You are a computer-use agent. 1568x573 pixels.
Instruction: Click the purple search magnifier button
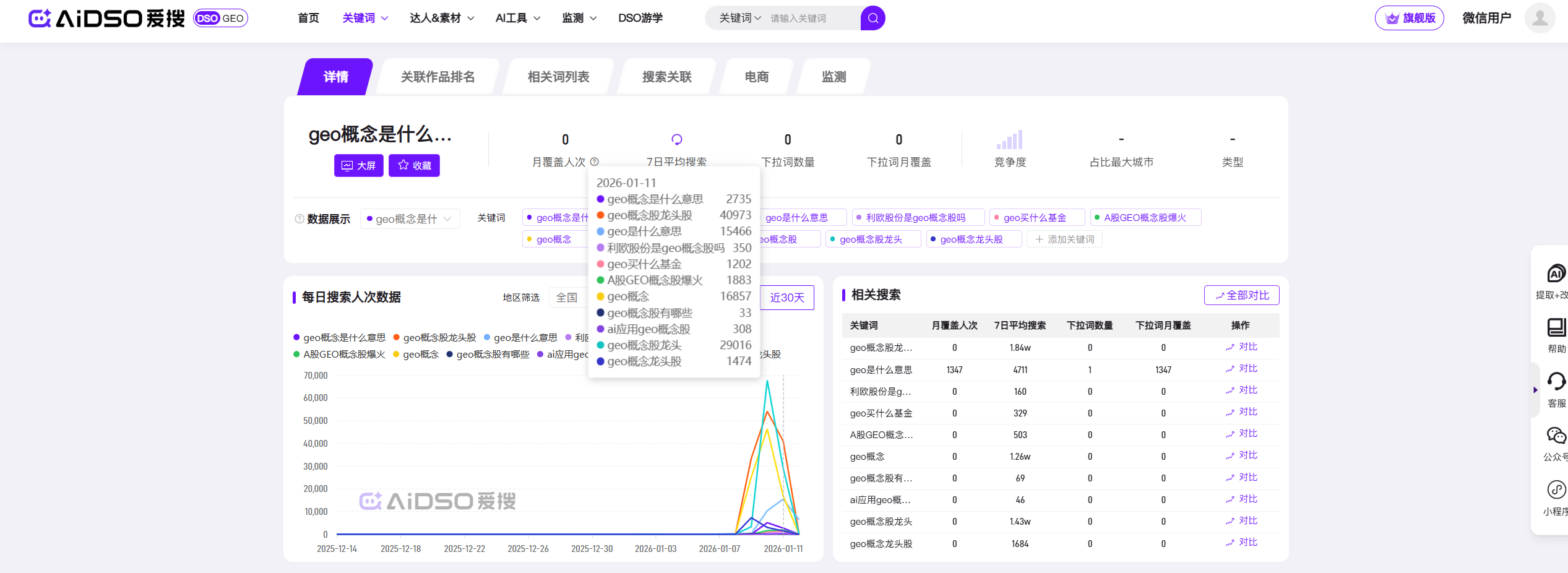point(872,19)
